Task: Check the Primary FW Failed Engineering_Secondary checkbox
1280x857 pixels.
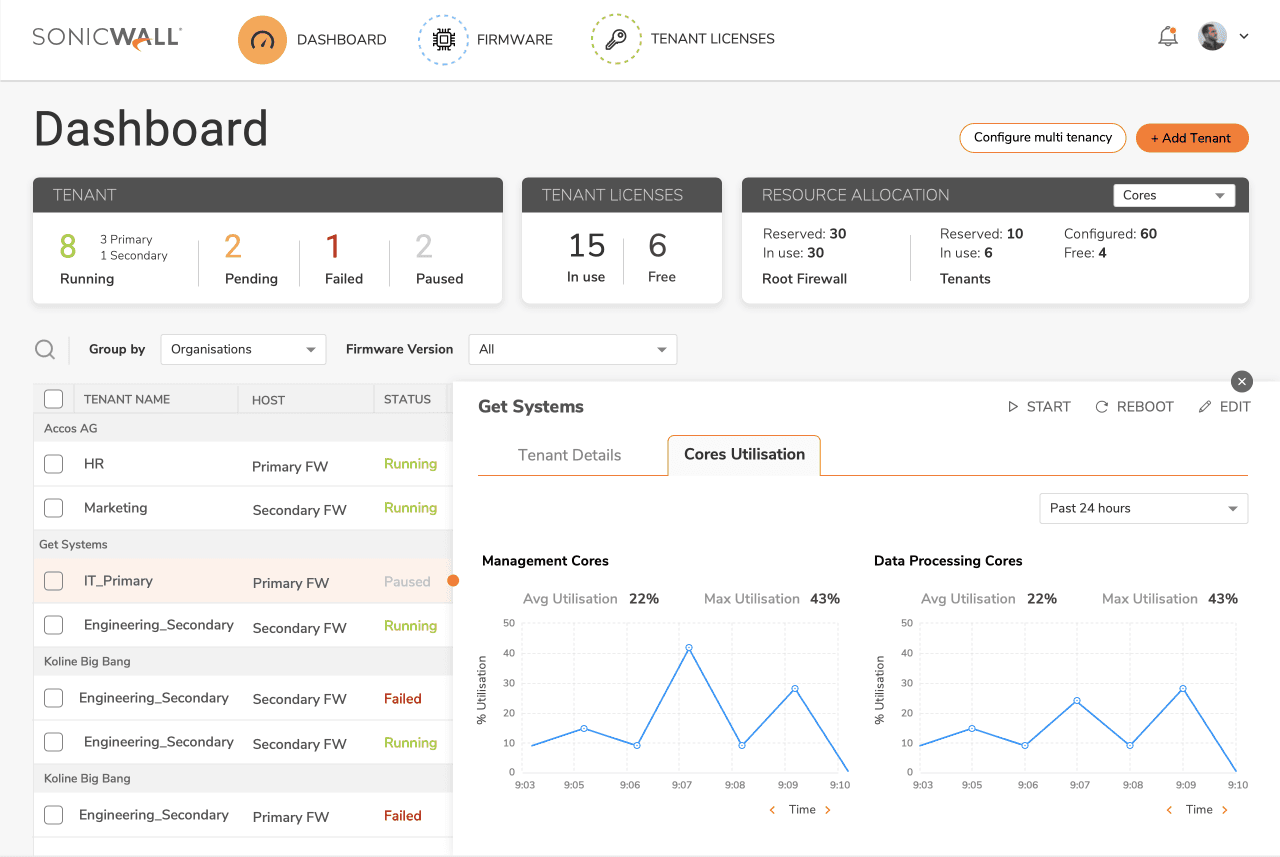Action: (x=54, y=815)
